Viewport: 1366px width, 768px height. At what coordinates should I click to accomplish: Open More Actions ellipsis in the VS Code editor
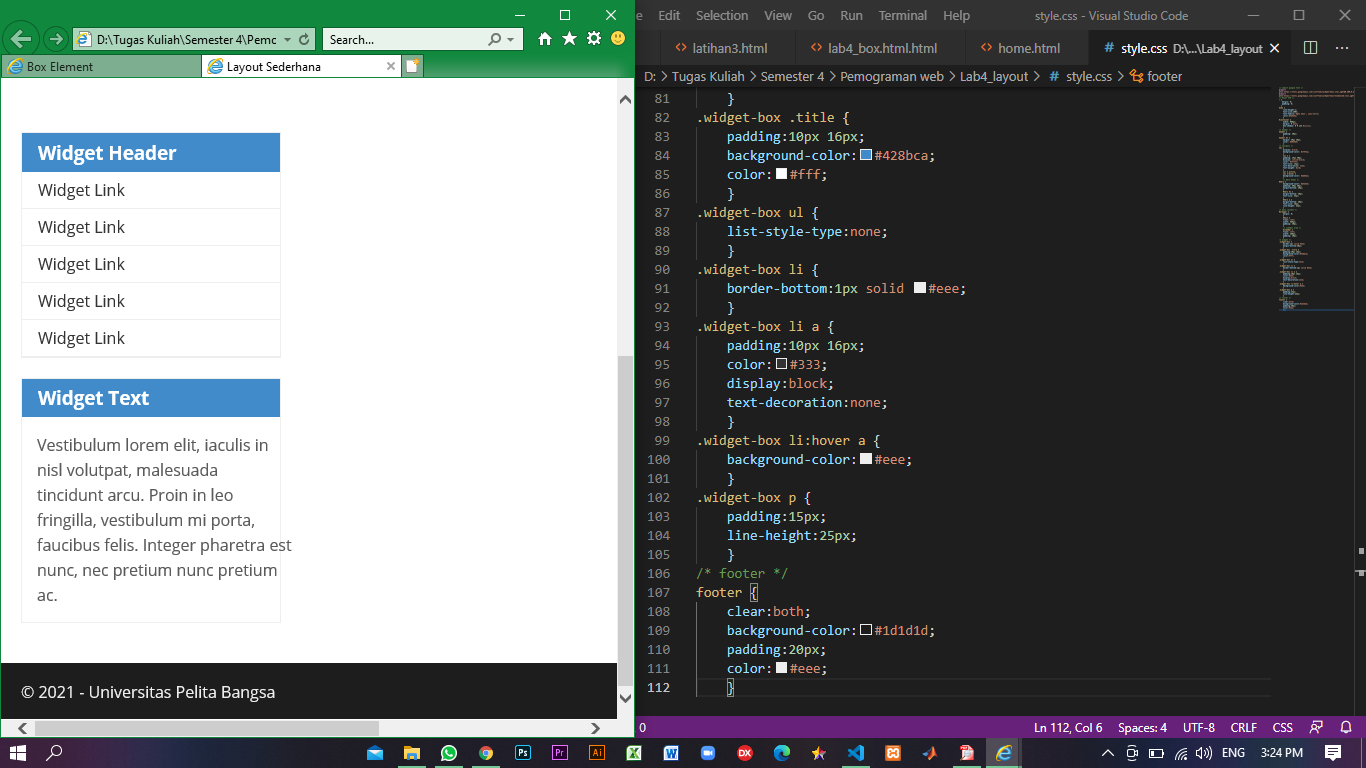point(1342,47)
